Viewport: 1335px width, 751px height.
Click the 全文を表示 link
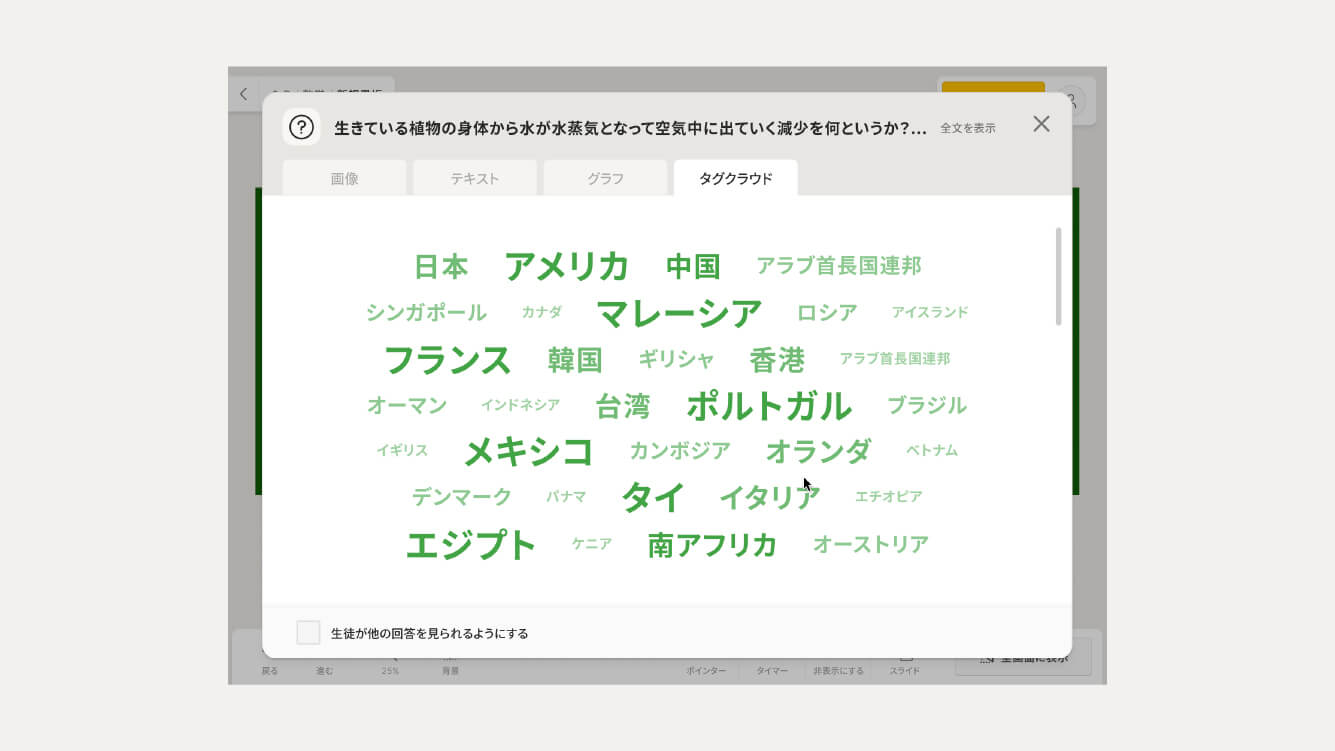(x=967, y=128)
